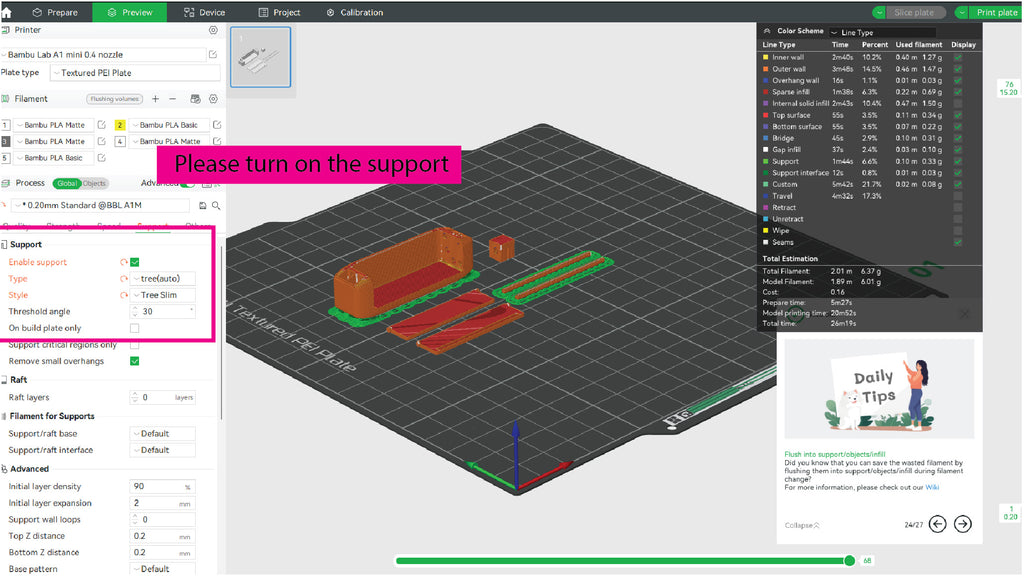This screenshot has height=576, width=1024.
Task: Click Threshold angle input field
Action: (163, 312)
